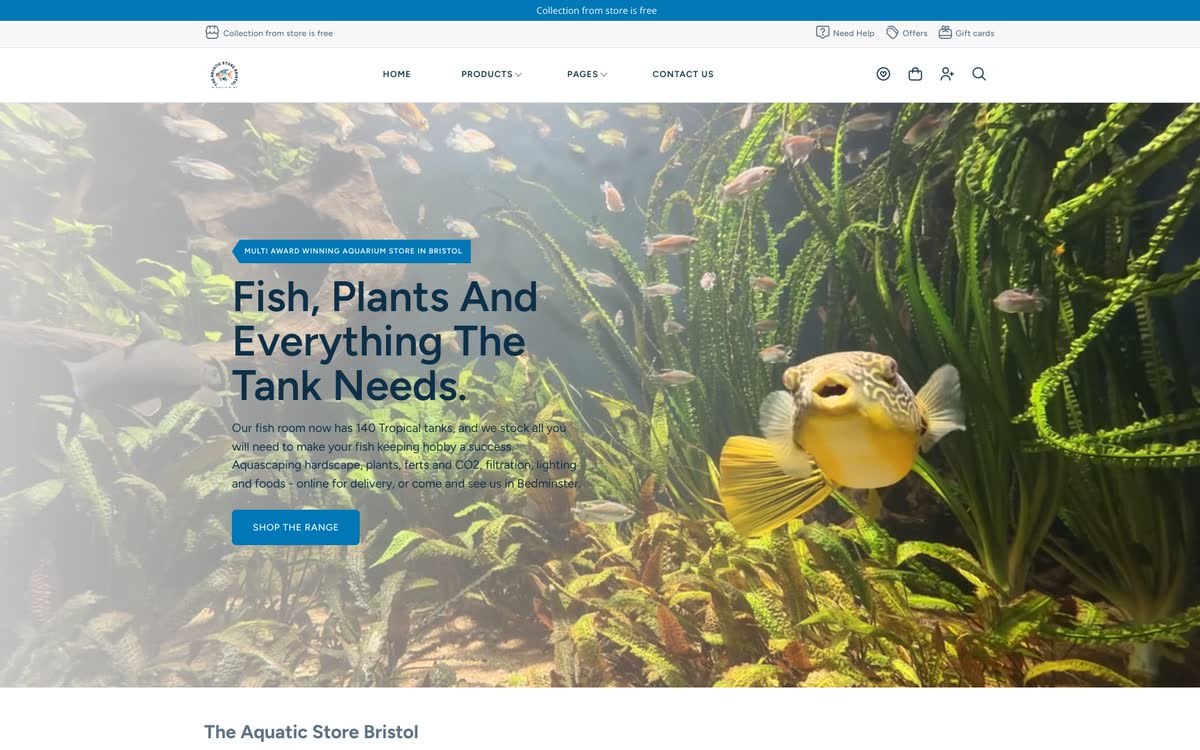Click the Need Help question icon
Screen dimensions: 1200x750
[x=822, y=33]
